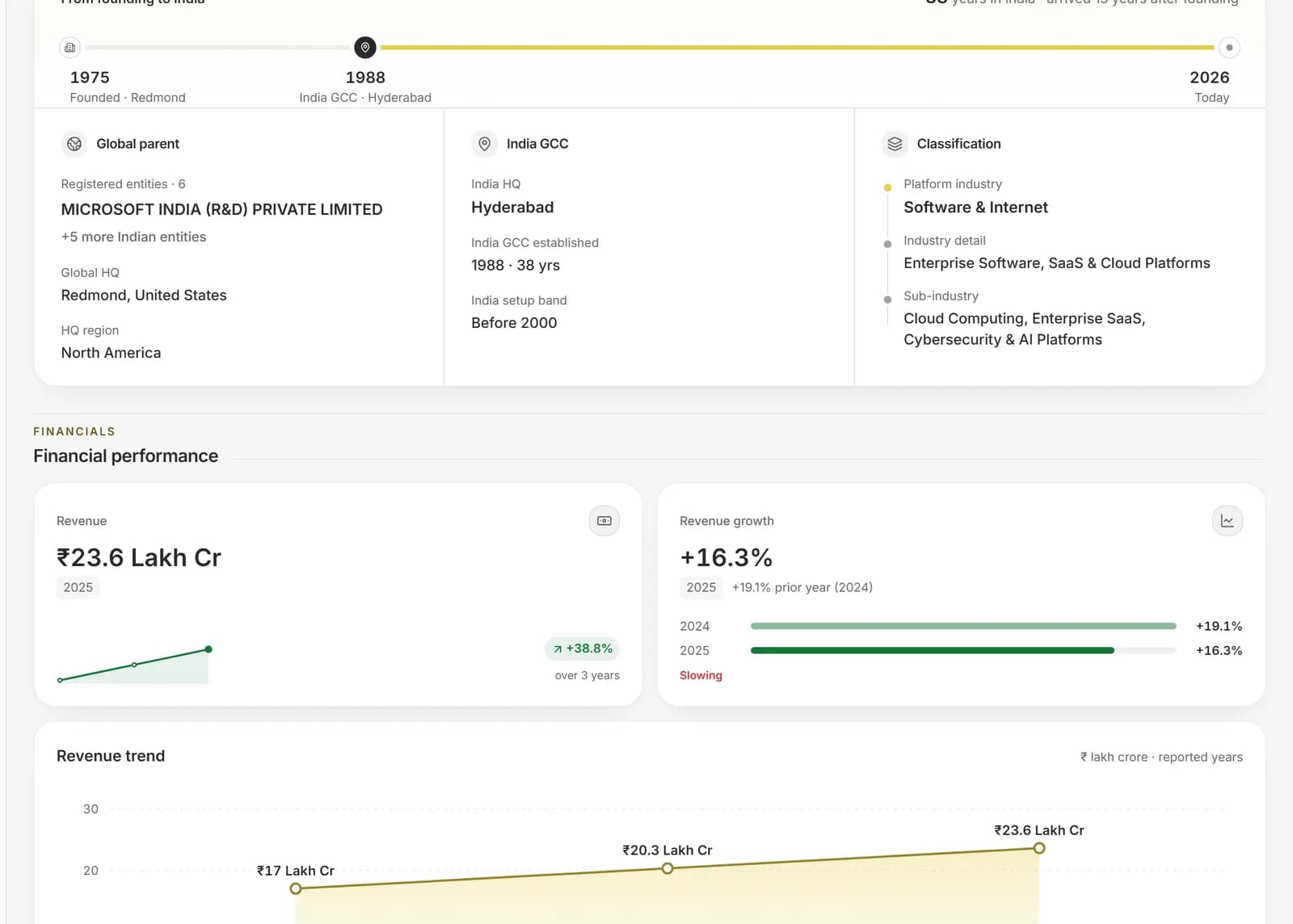The height and width of the screenshot is (924, 1293).
Task: Click the Registered entities · 6 label
Action: click(123, 184)
